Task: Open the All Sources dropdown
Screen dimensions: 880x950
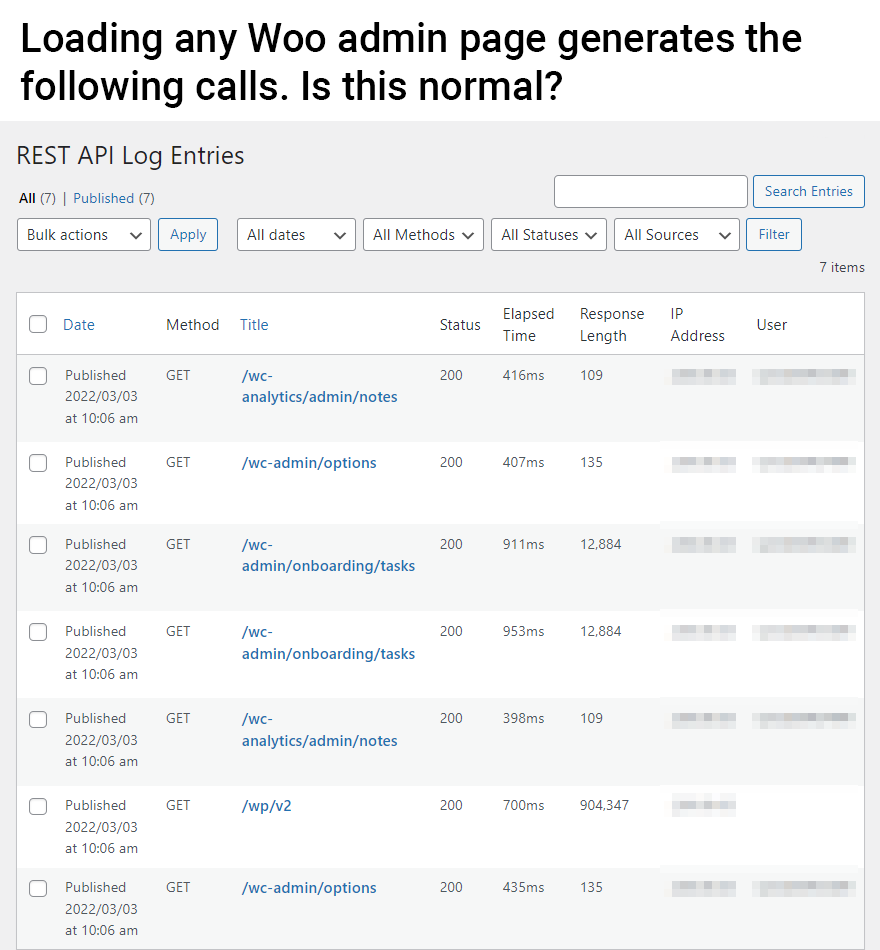Action: (676, 234)
